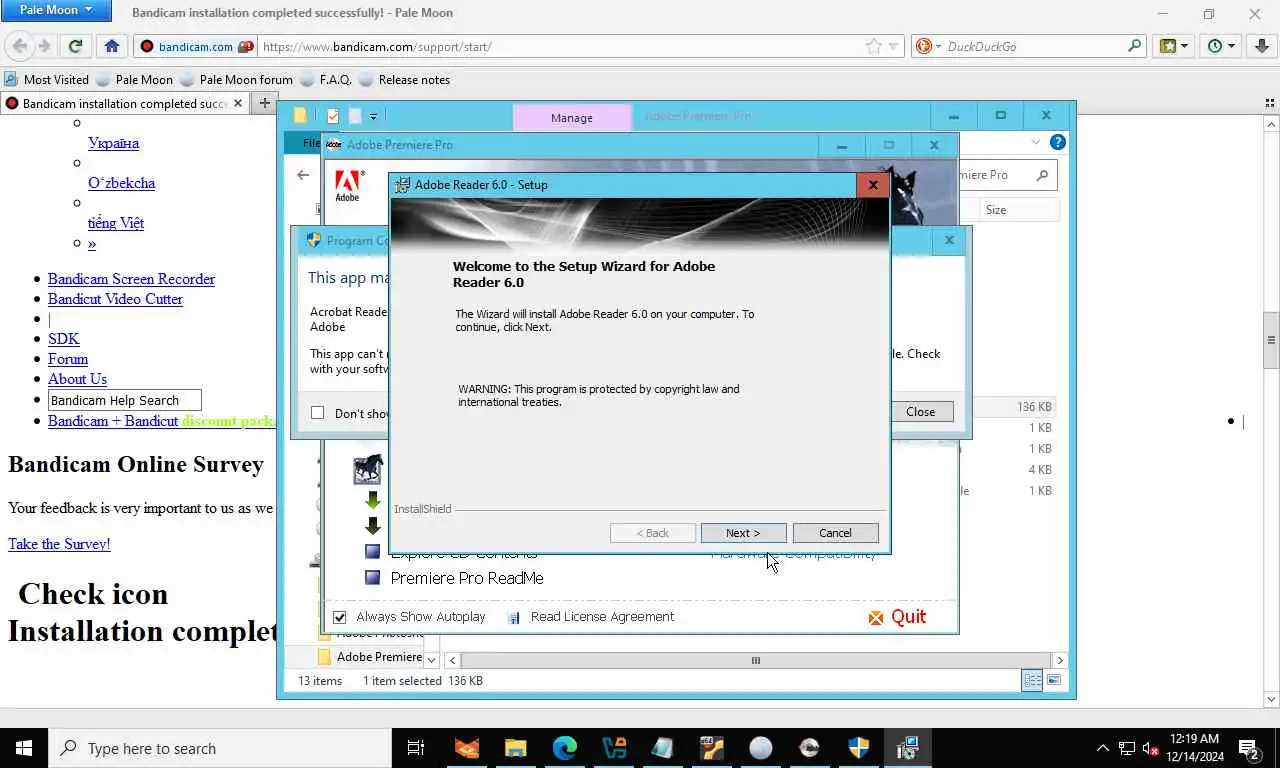Close the Bandicam installation tab
This screenshot has height=768, width=1280.
[239, 103]
